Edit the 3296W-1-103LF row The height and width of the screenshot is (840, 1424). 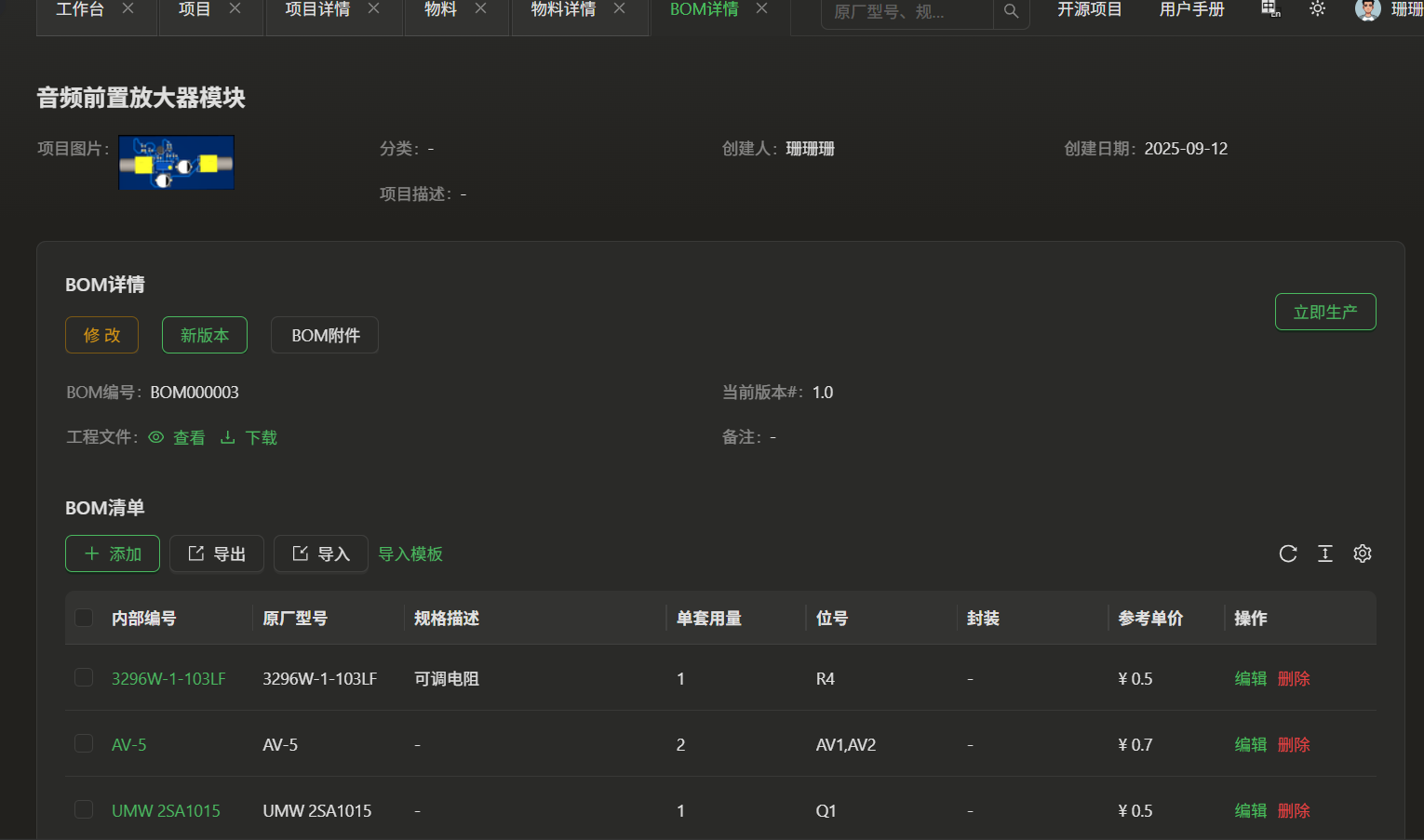coord(1251,679)
